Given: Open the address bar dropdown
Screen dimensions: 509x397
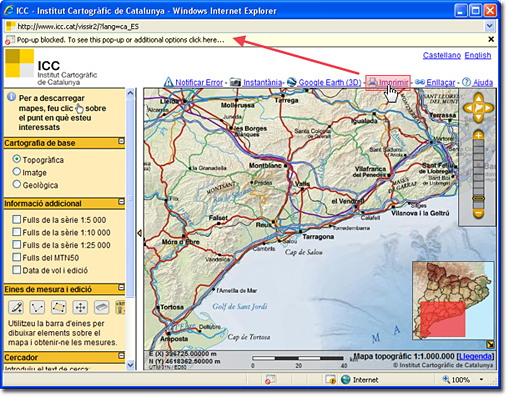Looking at the screenshot, I should (x=489, y=26).
